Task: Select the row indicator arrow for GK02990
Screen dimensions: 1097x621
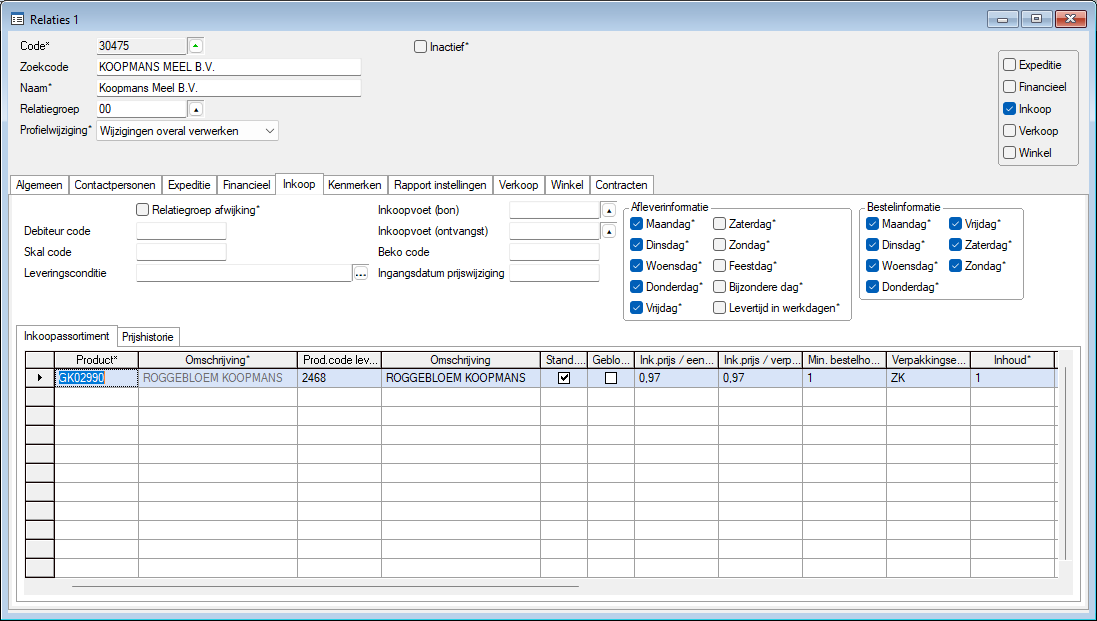Action: click(x=40, y=378)
